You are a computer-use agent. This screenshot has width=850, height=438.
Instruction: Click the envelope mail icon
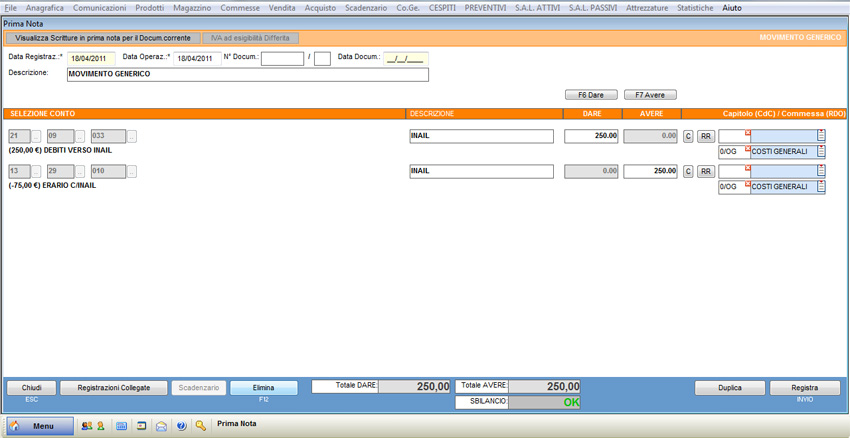[x=161, y=425]
